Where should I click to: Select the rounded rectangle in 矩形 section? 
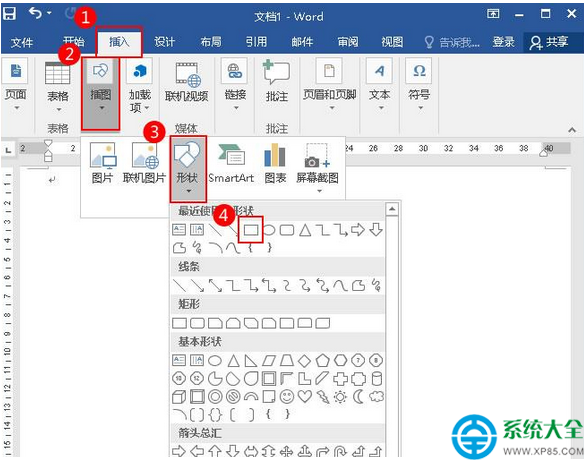click(197, 323)
